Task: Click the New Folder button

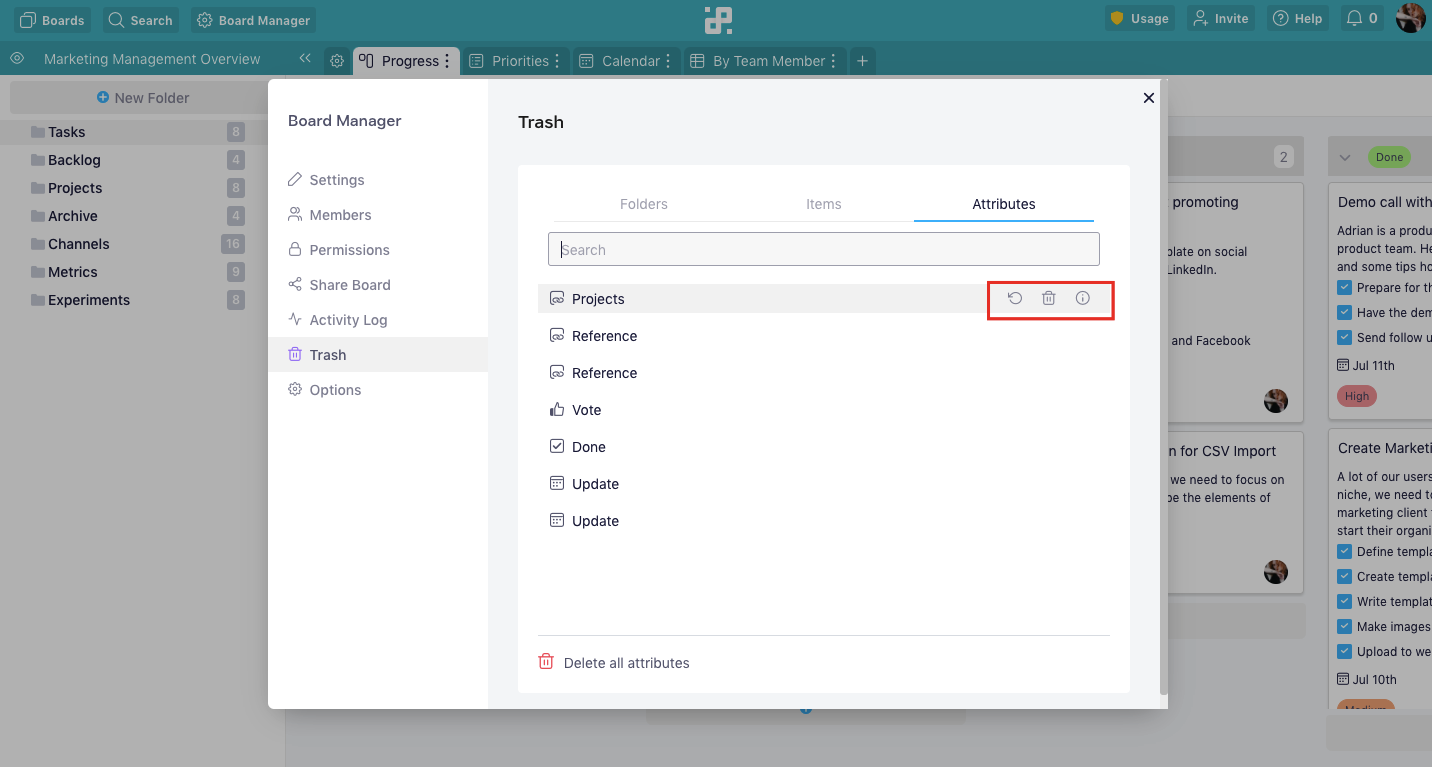Action: pyautogui.click(x=143, y=98)
